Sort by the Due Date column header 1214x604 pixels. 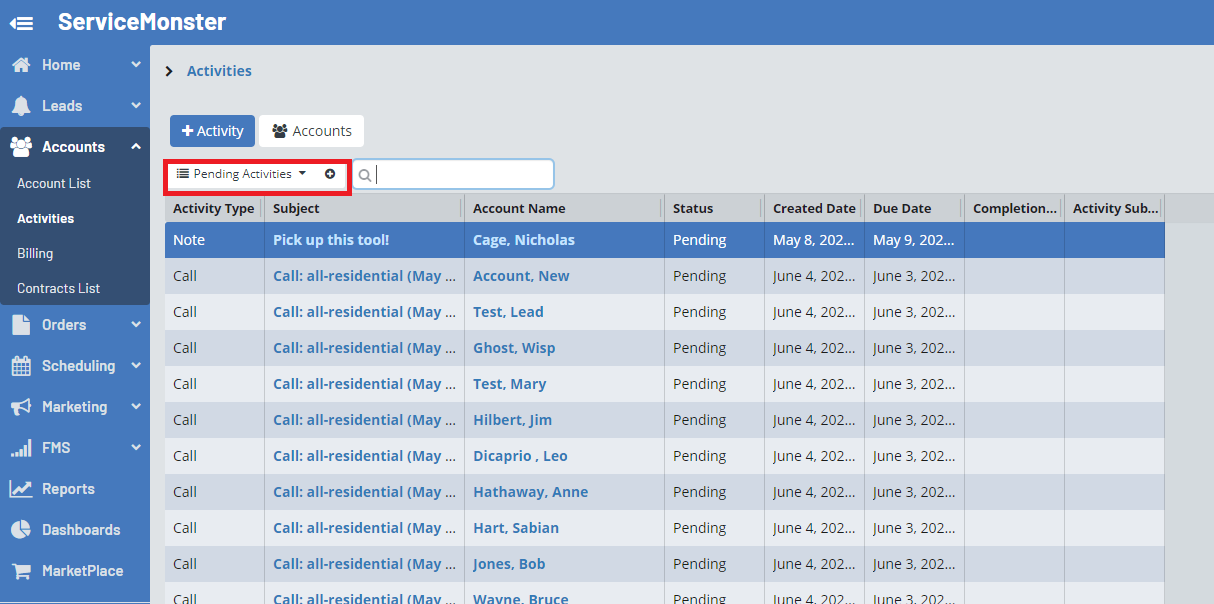[x=902, y=209]
